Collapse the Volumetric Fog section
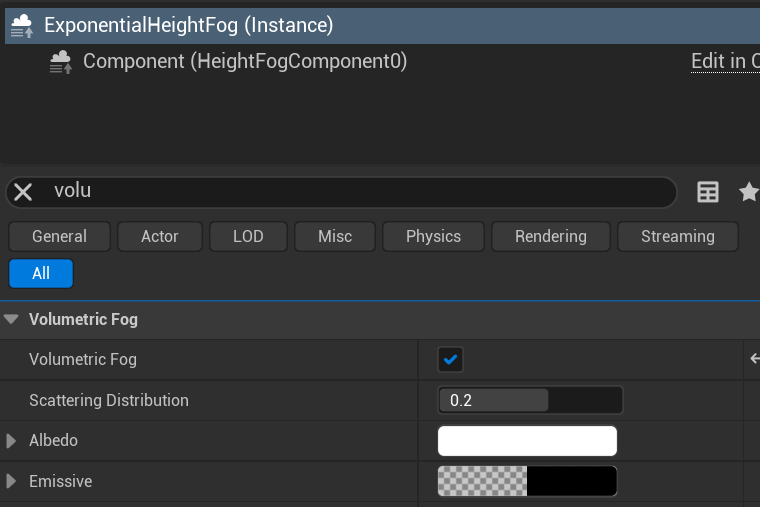The width and height of the screenshot is (760, 507). tap(12, 320)
